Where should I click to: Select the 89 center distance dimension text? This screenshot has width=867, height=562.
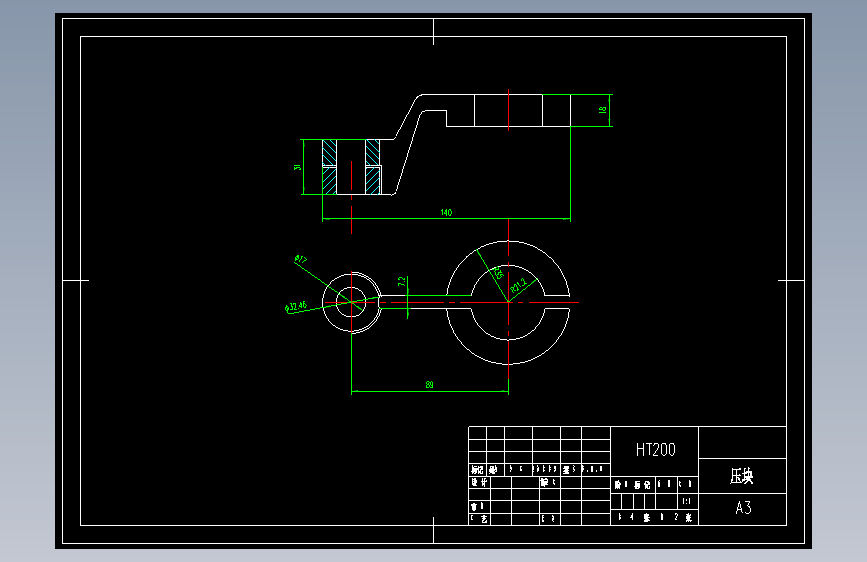(430, 384)
